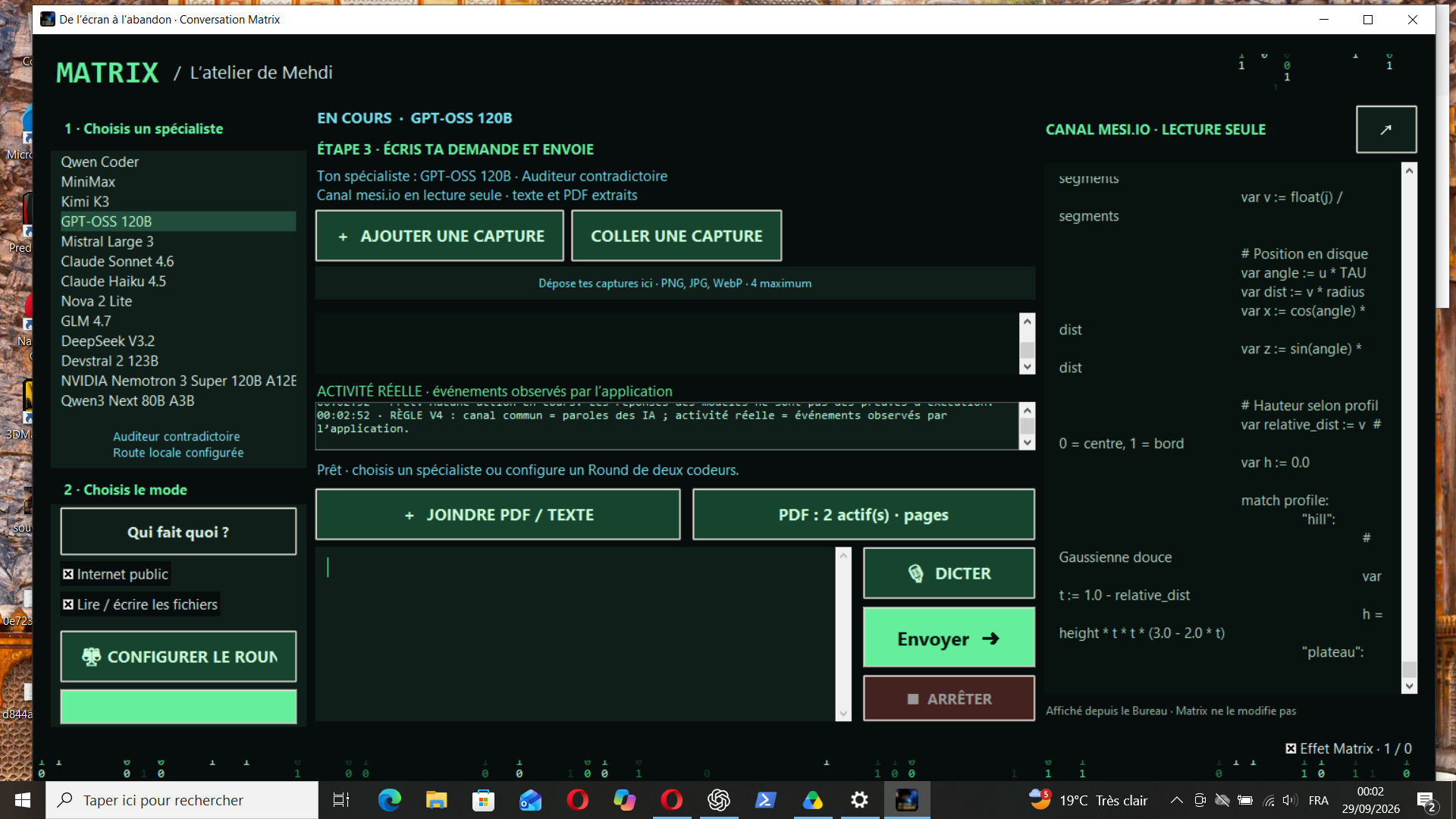Stop the run with ARRÊTER
The image size is (1456, 819).
click(x=949, y=698)
